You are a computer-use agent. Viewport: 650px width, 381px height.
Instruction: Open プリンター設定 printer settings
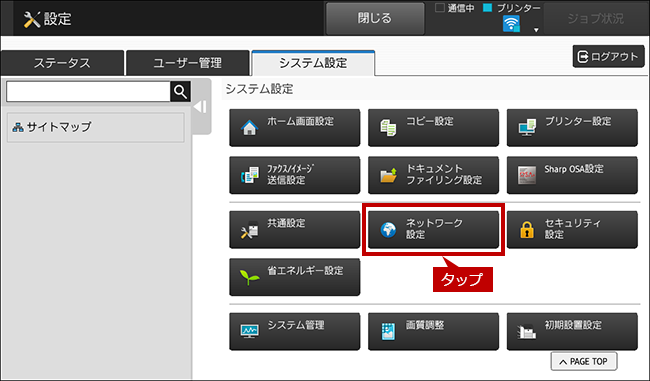572,128
